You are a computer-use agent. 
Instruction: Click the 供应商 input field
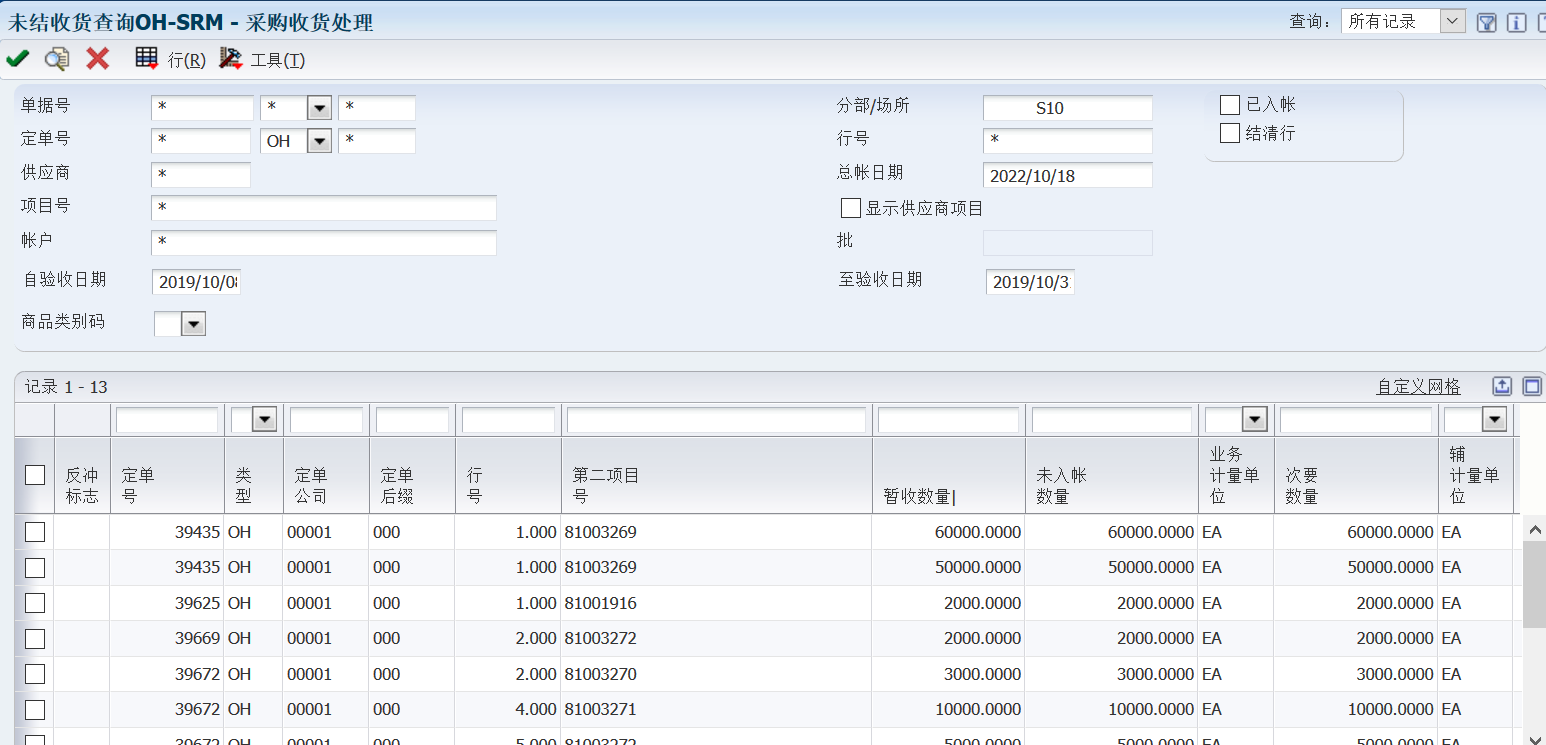[x=201, y=175]
